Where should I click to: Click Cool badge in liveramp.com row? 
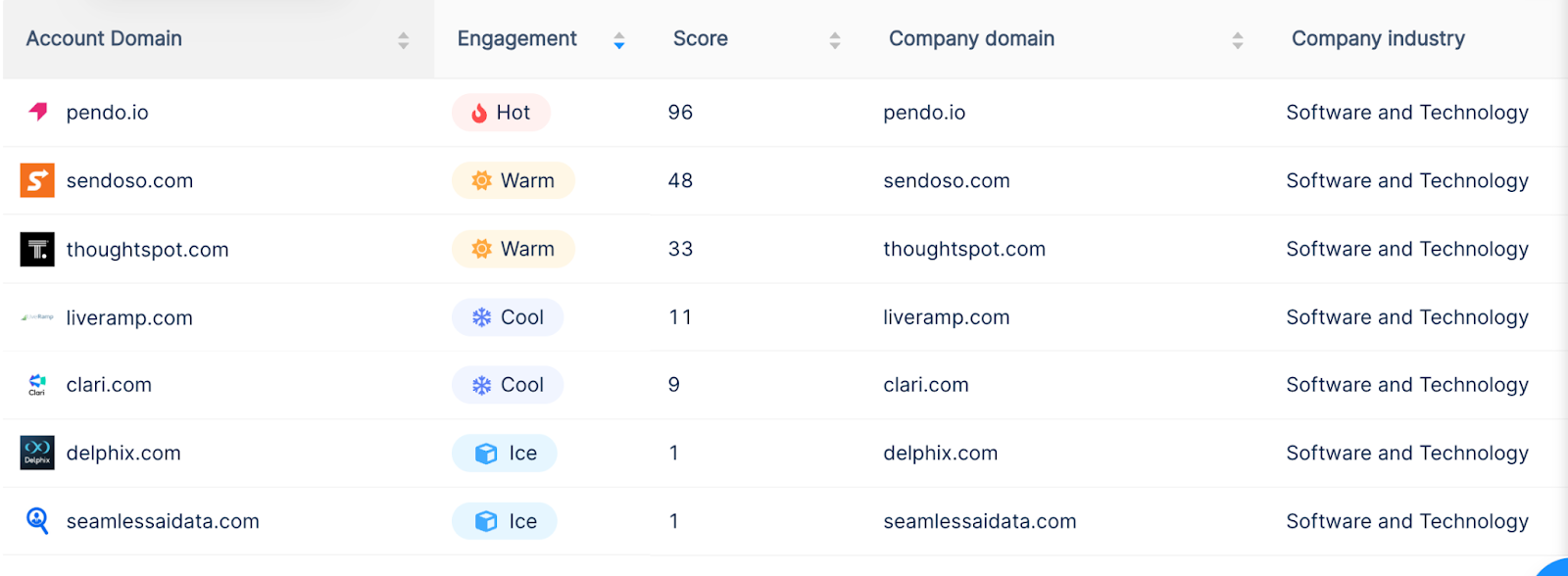click(508, 317)
